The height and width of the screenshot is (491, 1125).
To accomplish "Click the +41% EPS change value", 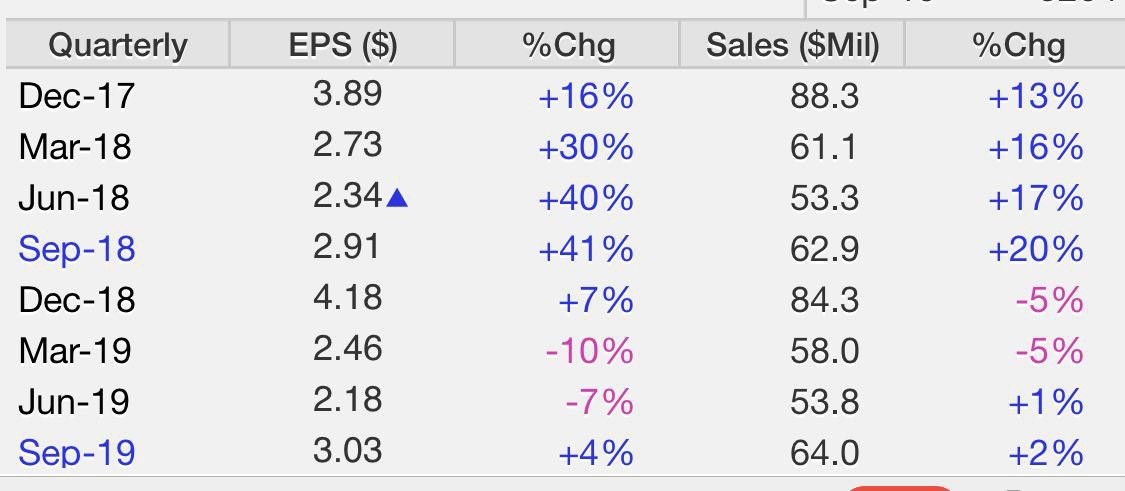I will click(x=585, y=249).
